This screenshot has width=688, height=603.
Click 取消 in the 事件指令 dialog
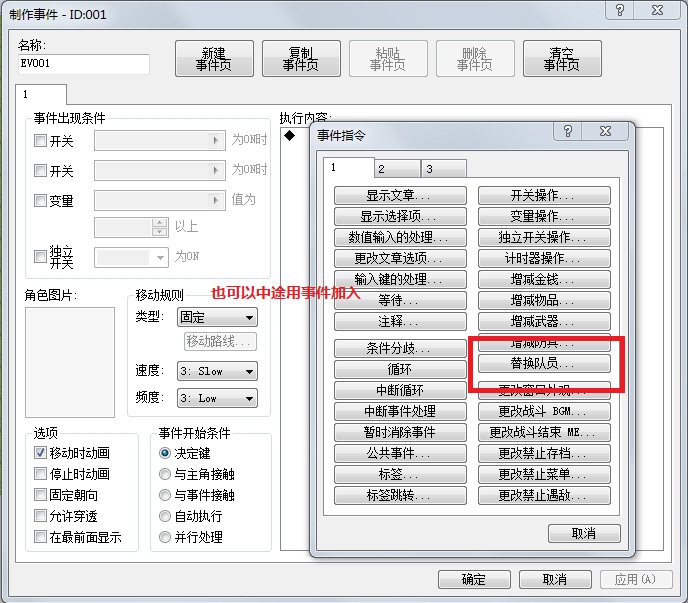tap(584, 534)
